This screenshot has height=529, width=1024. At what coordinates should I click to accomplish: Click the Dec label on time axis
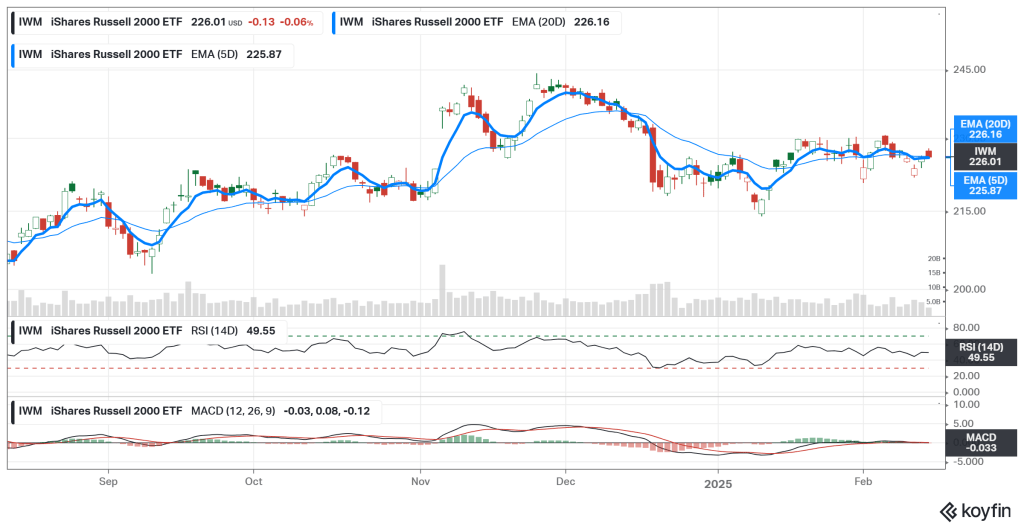[565, 481]
